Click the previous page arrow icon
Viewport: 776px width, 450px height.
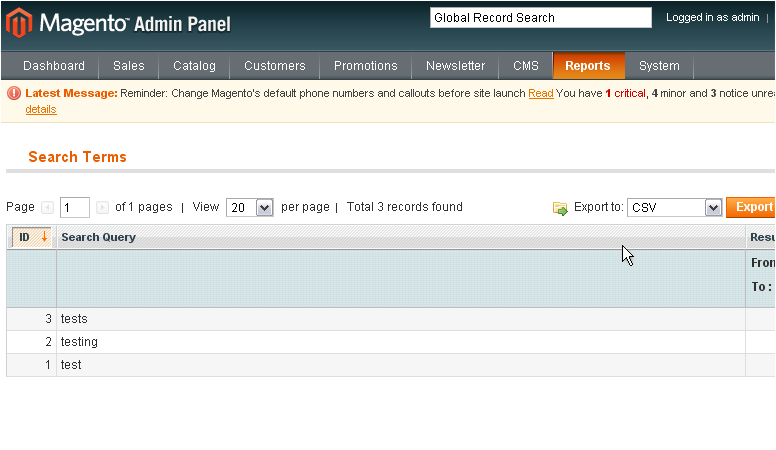47,207
